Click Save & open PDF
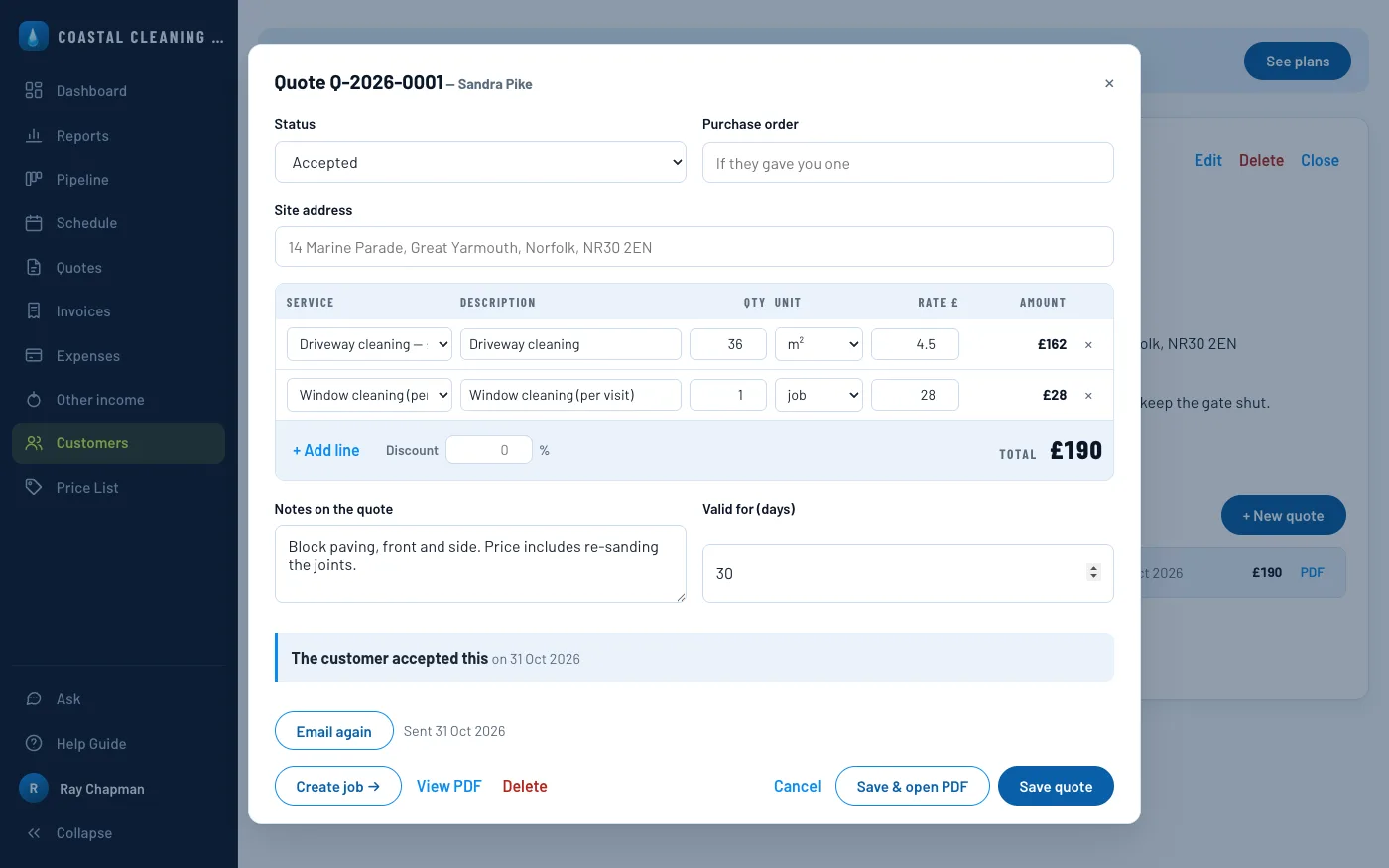 913,786
